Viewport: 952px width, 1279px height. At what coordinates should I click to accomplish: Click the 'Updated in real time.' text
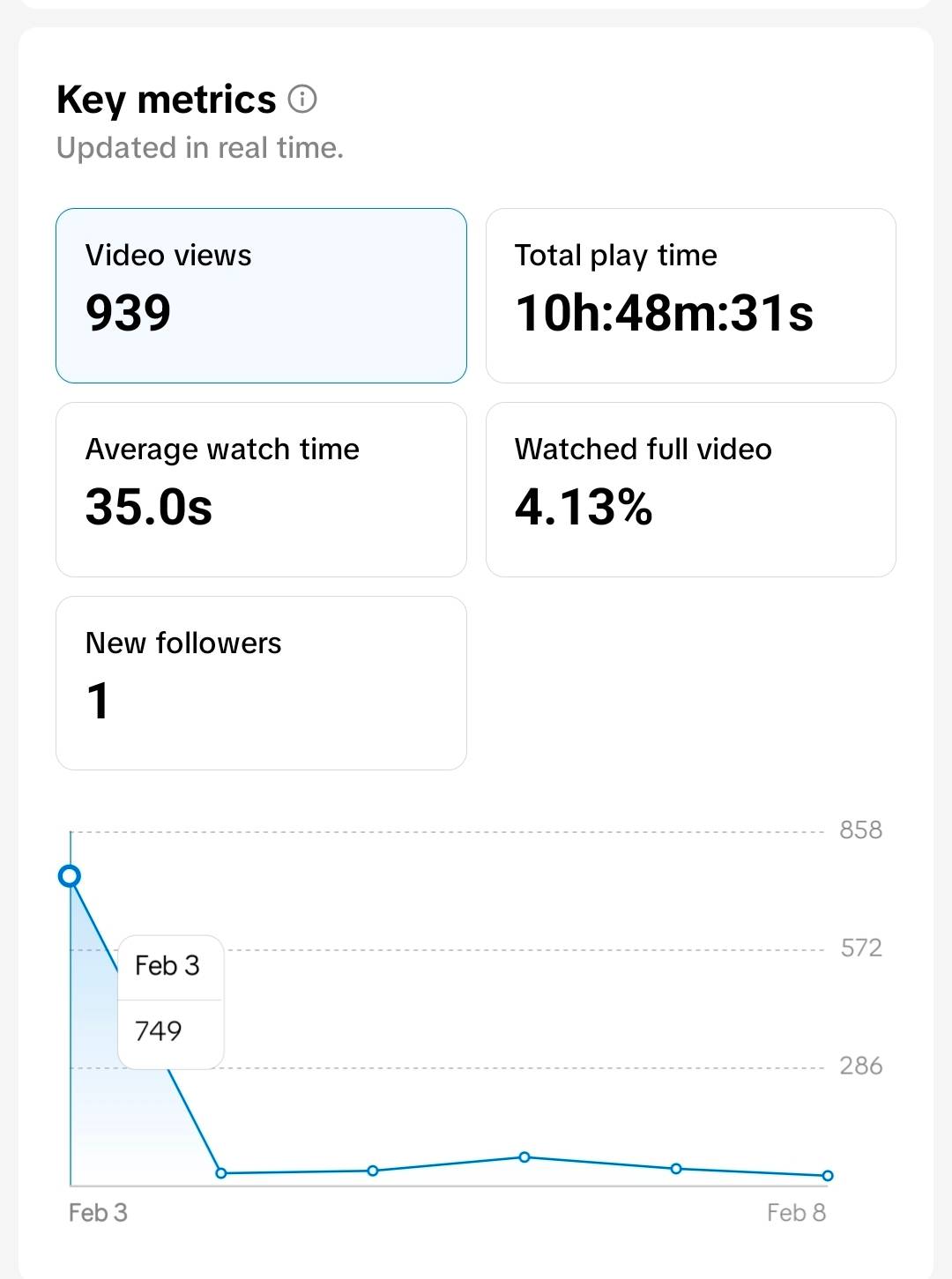click(x=200, y=148)
